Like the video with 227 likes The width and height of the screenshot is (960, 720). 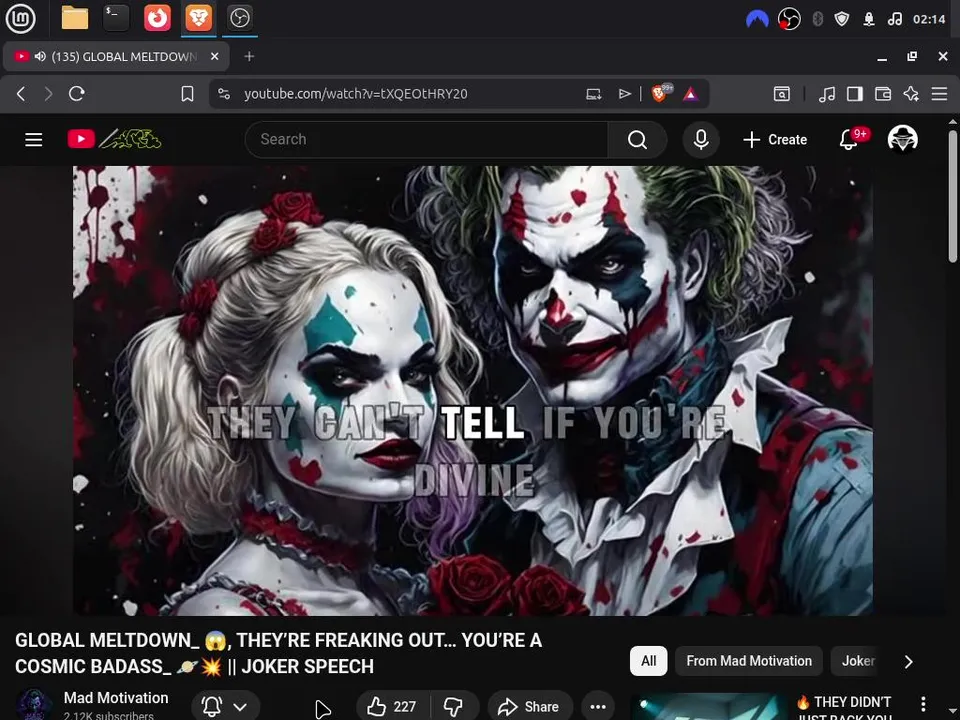pos(392,707)
